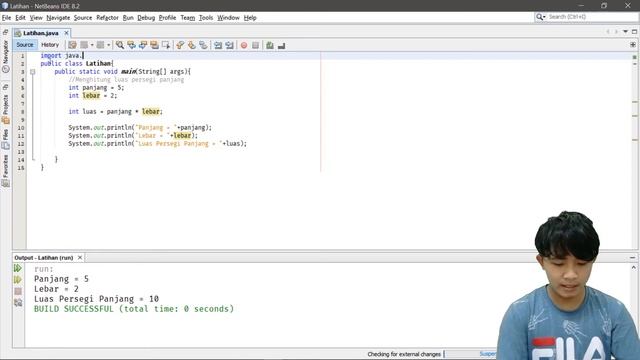Switch to History view
The height and width of the screenshot is (360, 640).
pos(50,45)
